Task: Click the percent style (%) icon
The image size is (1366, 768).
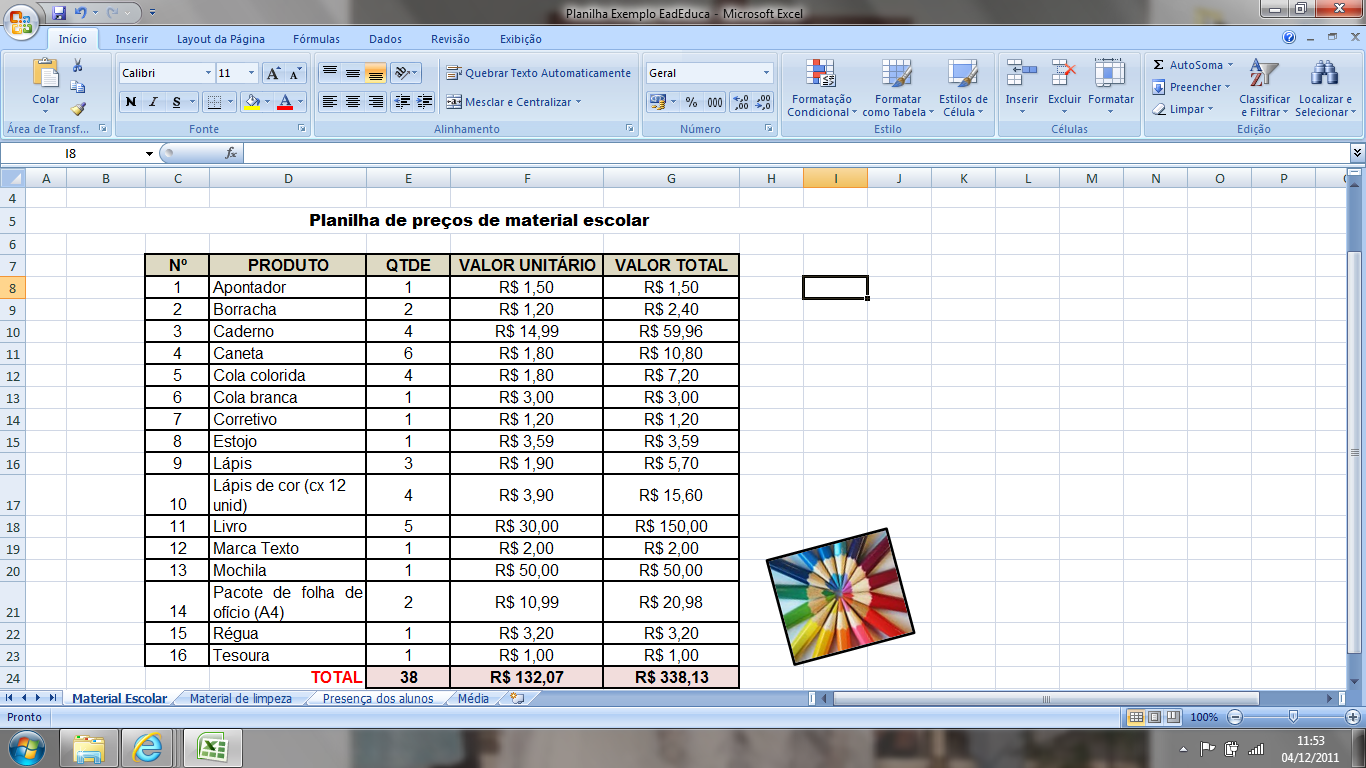Action: tap(692, 102)
